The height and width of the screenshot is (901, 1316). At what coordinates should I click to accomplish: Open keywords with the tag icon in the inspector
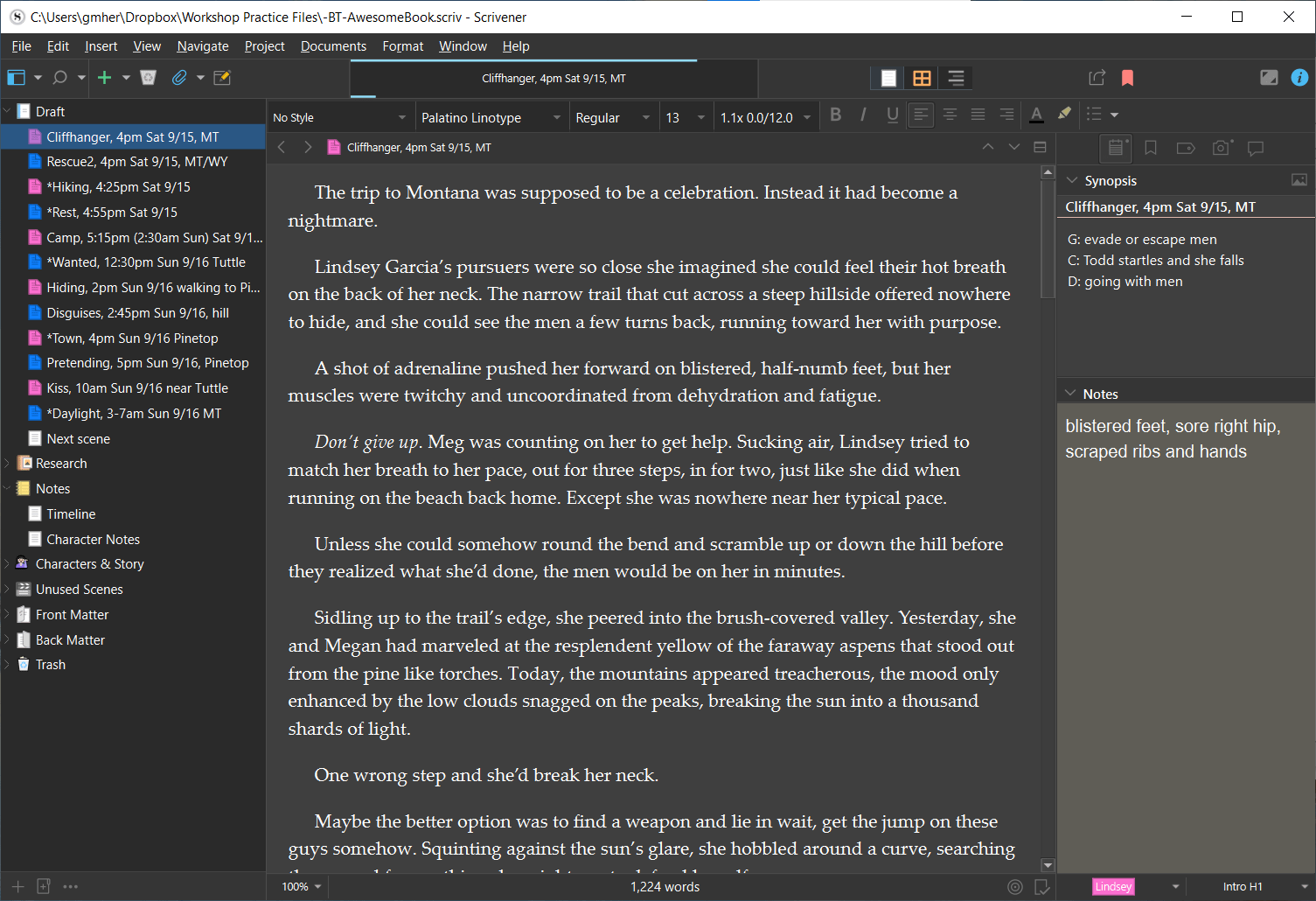tap(1186, 148)
